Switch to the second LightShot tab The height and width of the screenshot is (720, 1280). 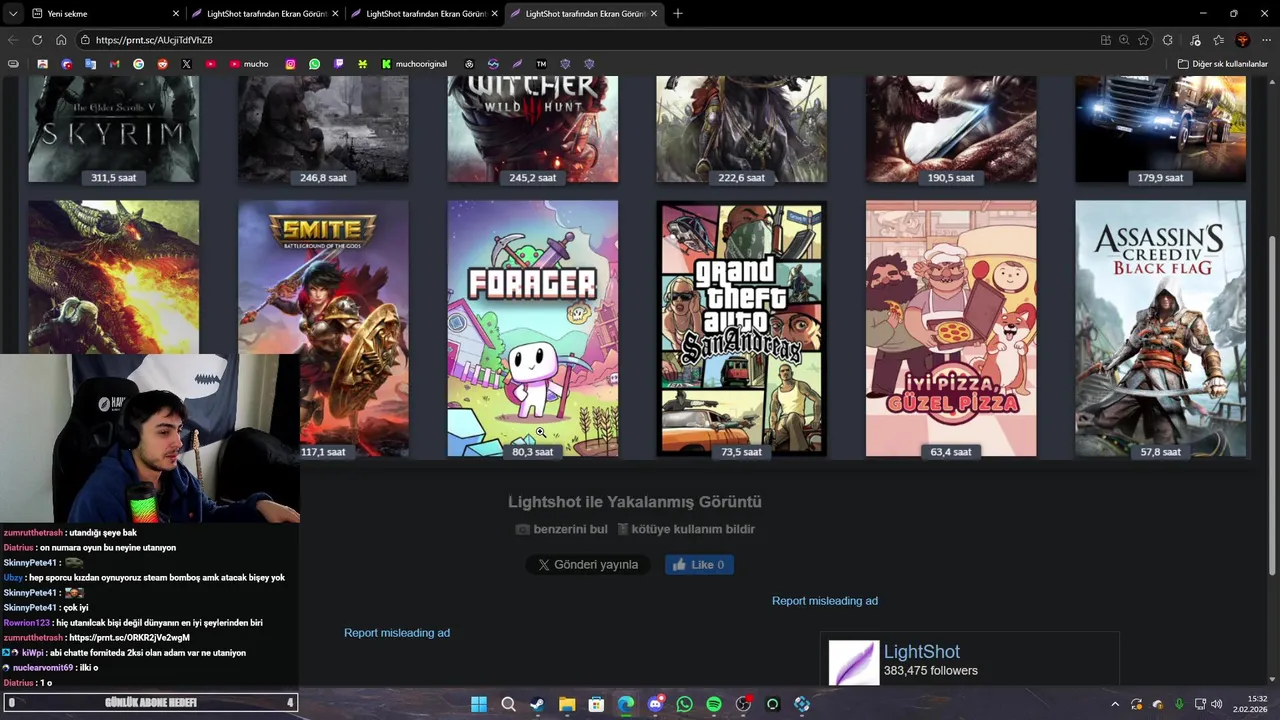pos(265,14)
